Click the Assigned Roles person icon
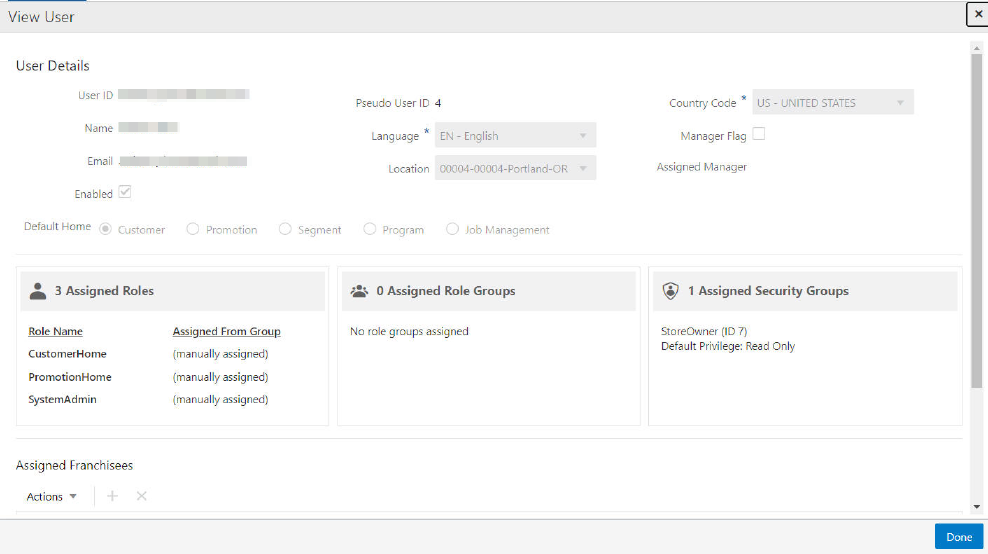 pos(38,291)
